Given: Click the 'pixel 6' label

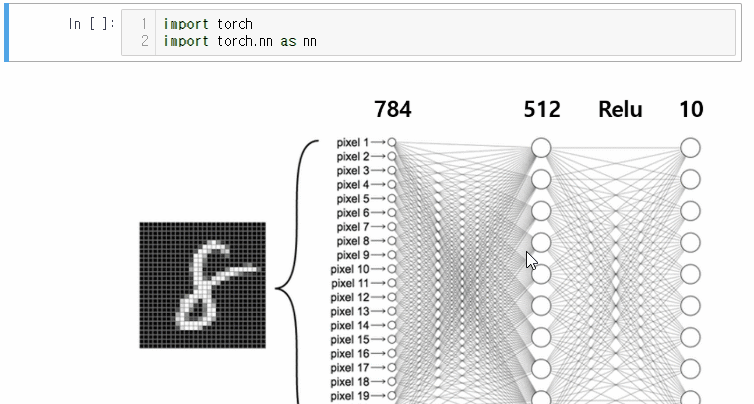Looking at the screenshot, I should 352,213.
